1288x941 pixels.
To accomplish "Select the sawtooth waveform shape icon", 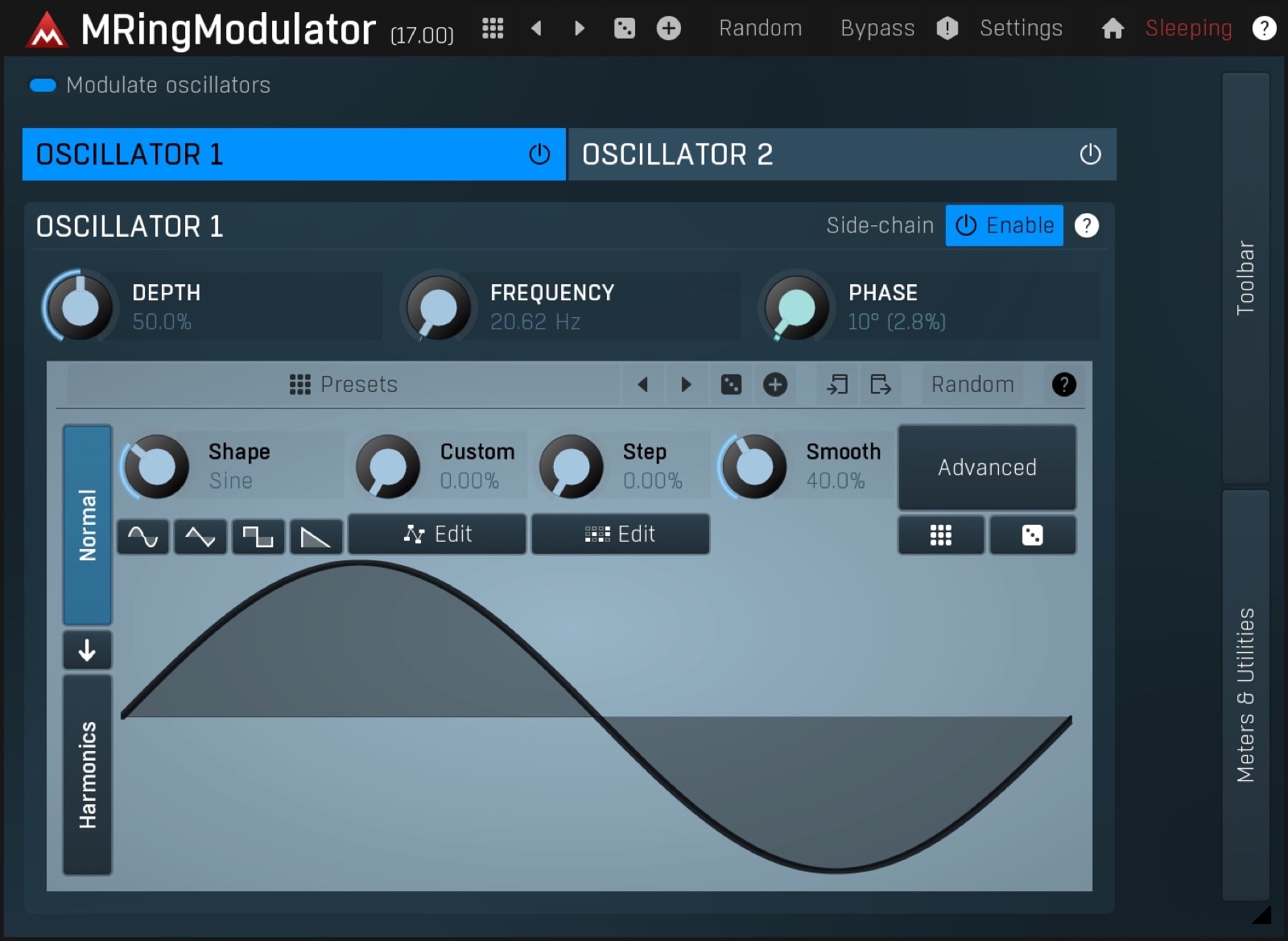I will click(316, 536).
